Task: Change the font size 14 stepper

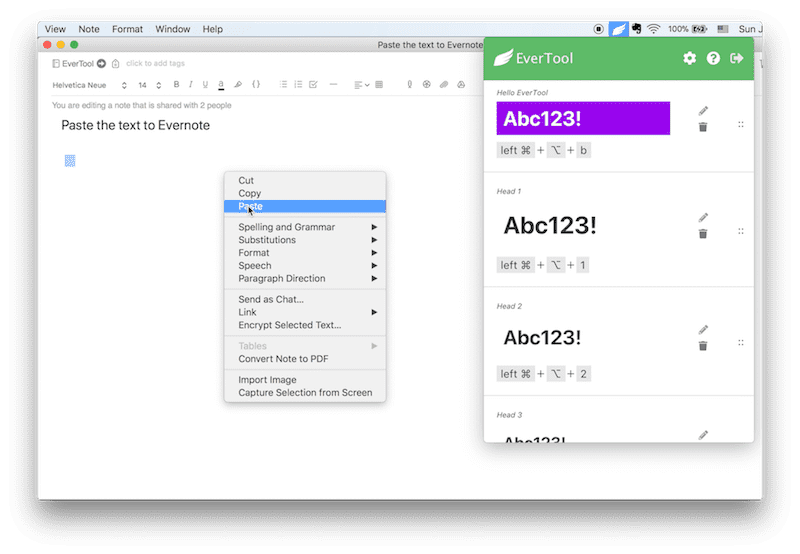Action: [x=159, y=85]
